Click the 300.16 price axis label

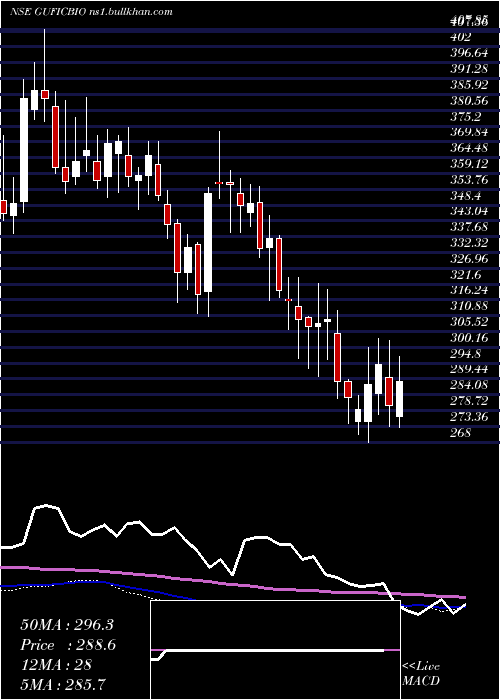469,338
